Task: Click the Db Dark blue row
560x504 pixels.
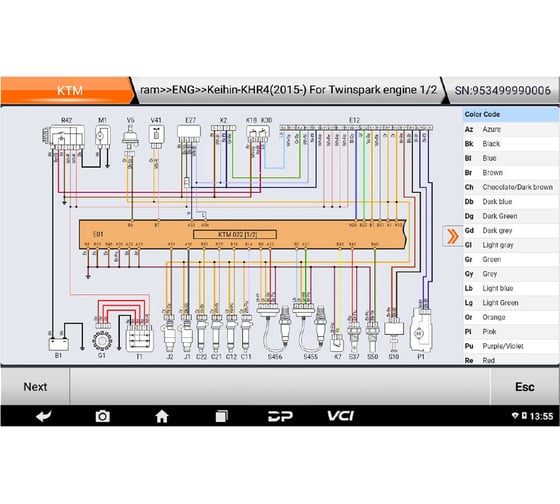Action: pyautogui.click(x=511, y=201)
